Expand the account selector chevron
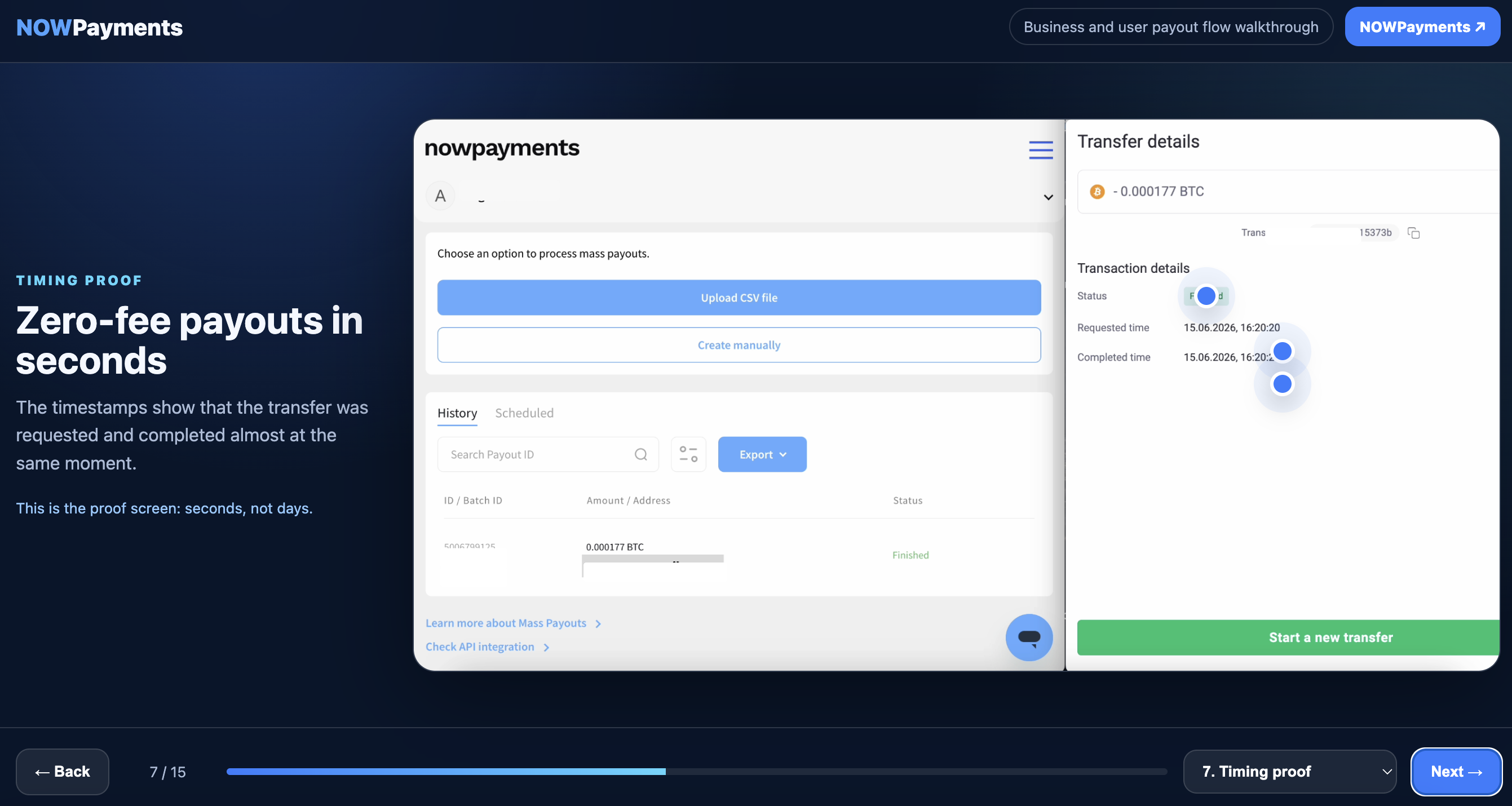 click(1047, 197)
